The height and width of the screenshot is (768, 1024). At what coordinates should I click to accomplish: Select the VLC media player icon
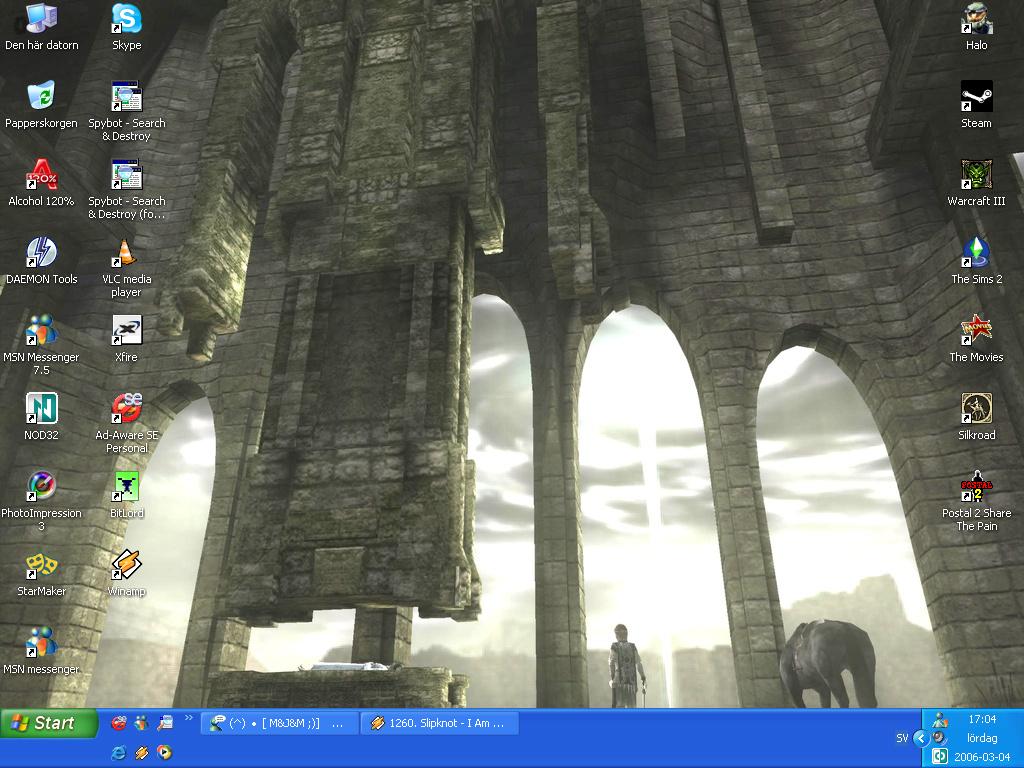[x=126, y=268]
